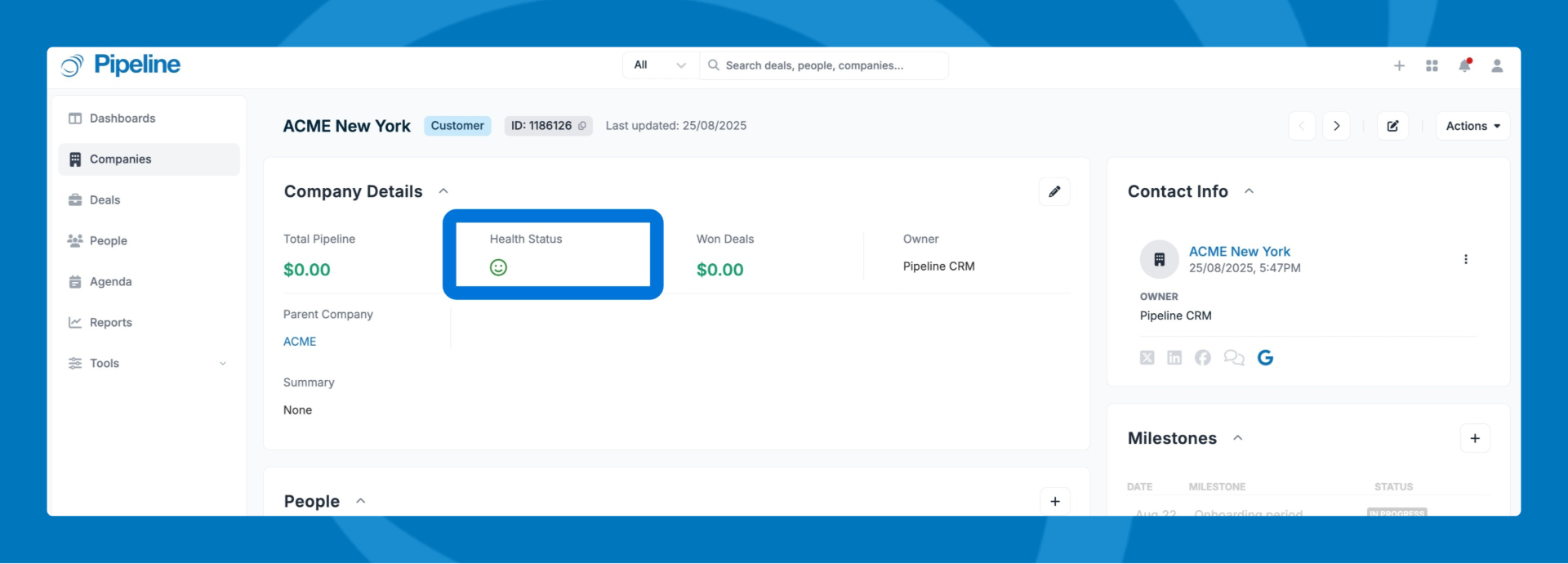Screen dimensions: 1568x564
Task: Click the STATUS column header in Milestones
Action: [x=1393, y=487]
